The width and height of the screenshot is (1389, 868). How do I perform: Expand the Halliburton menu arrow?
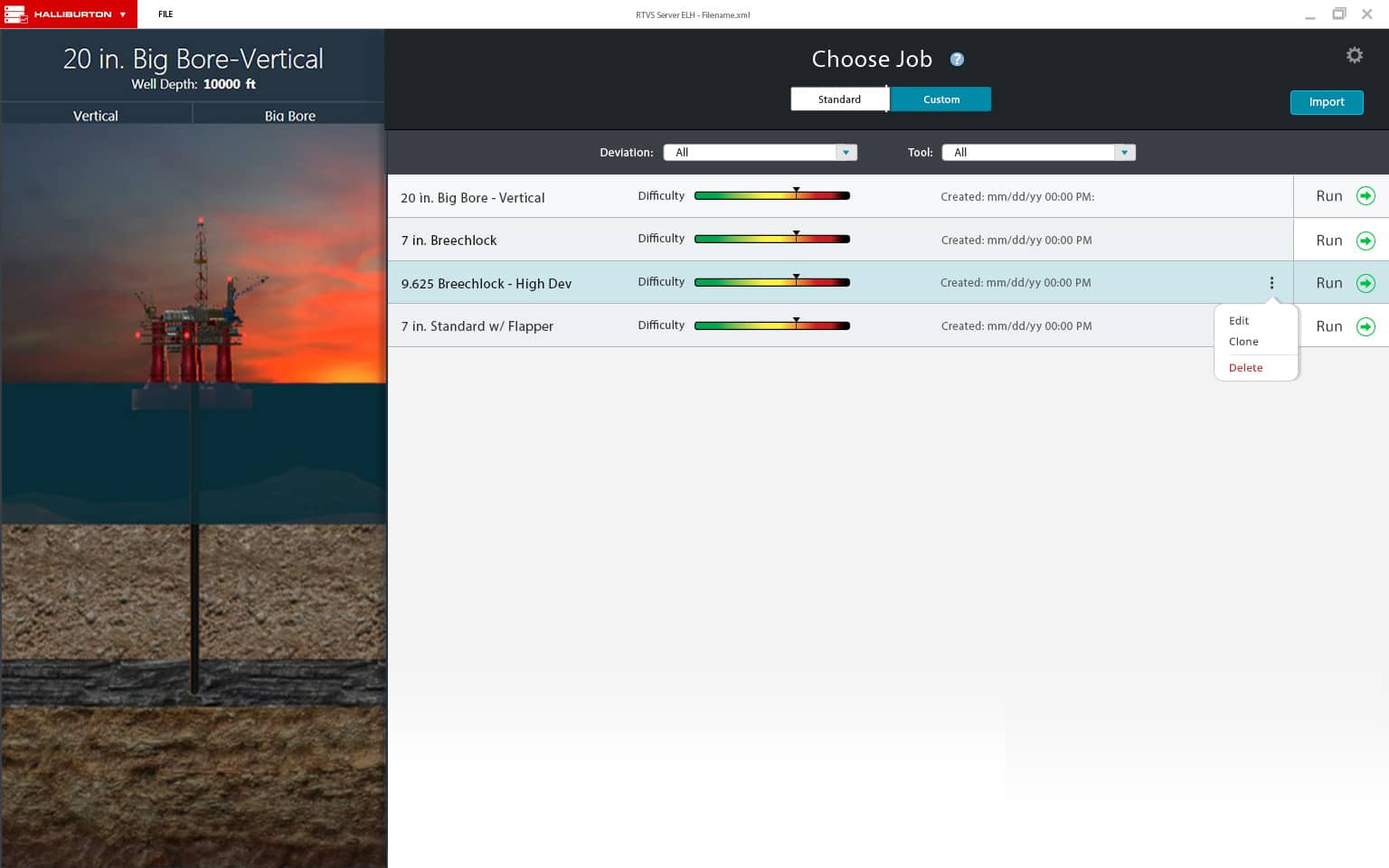tap(123, 14)
